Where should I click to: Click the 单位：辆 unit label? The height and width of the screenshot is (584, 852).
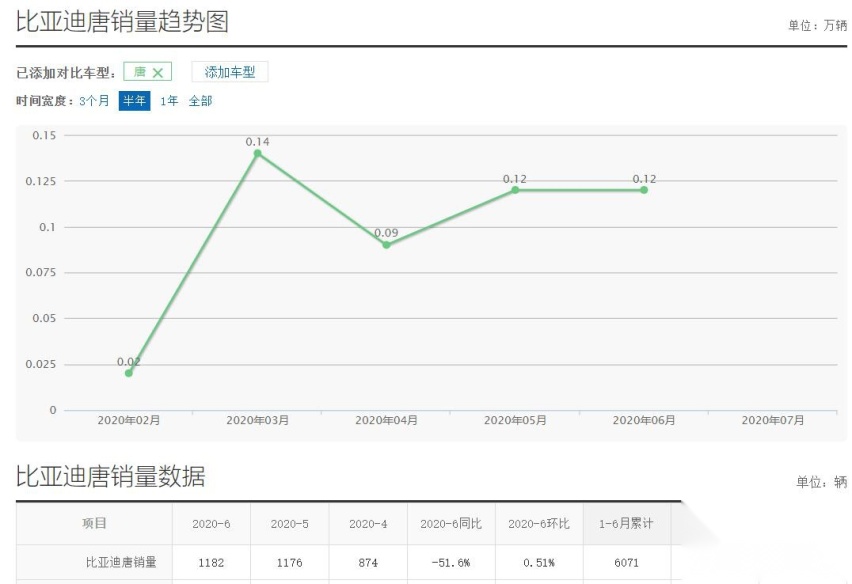point(822,481)
